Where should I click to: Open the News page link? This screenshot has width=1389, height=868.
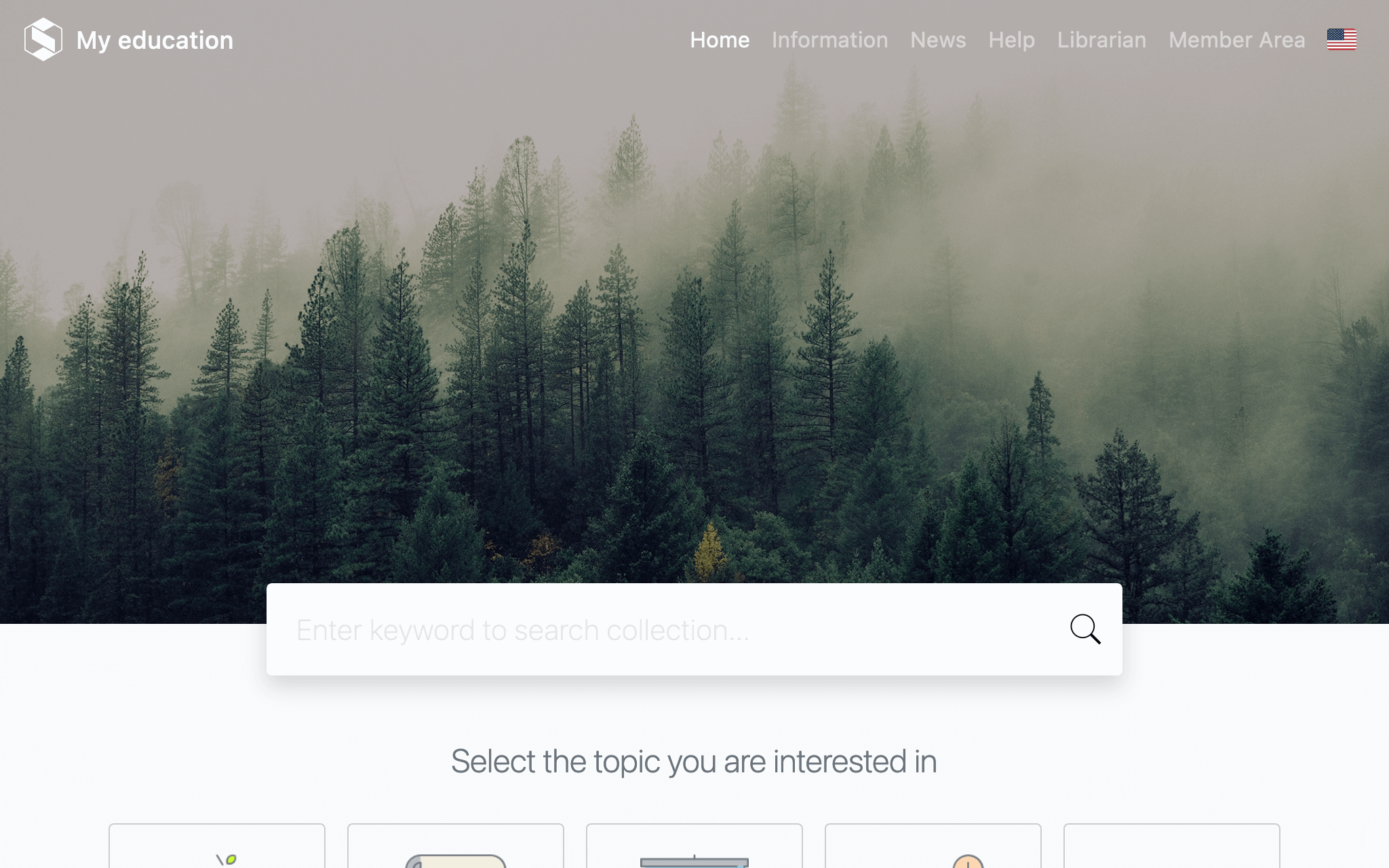pos(938,40)
